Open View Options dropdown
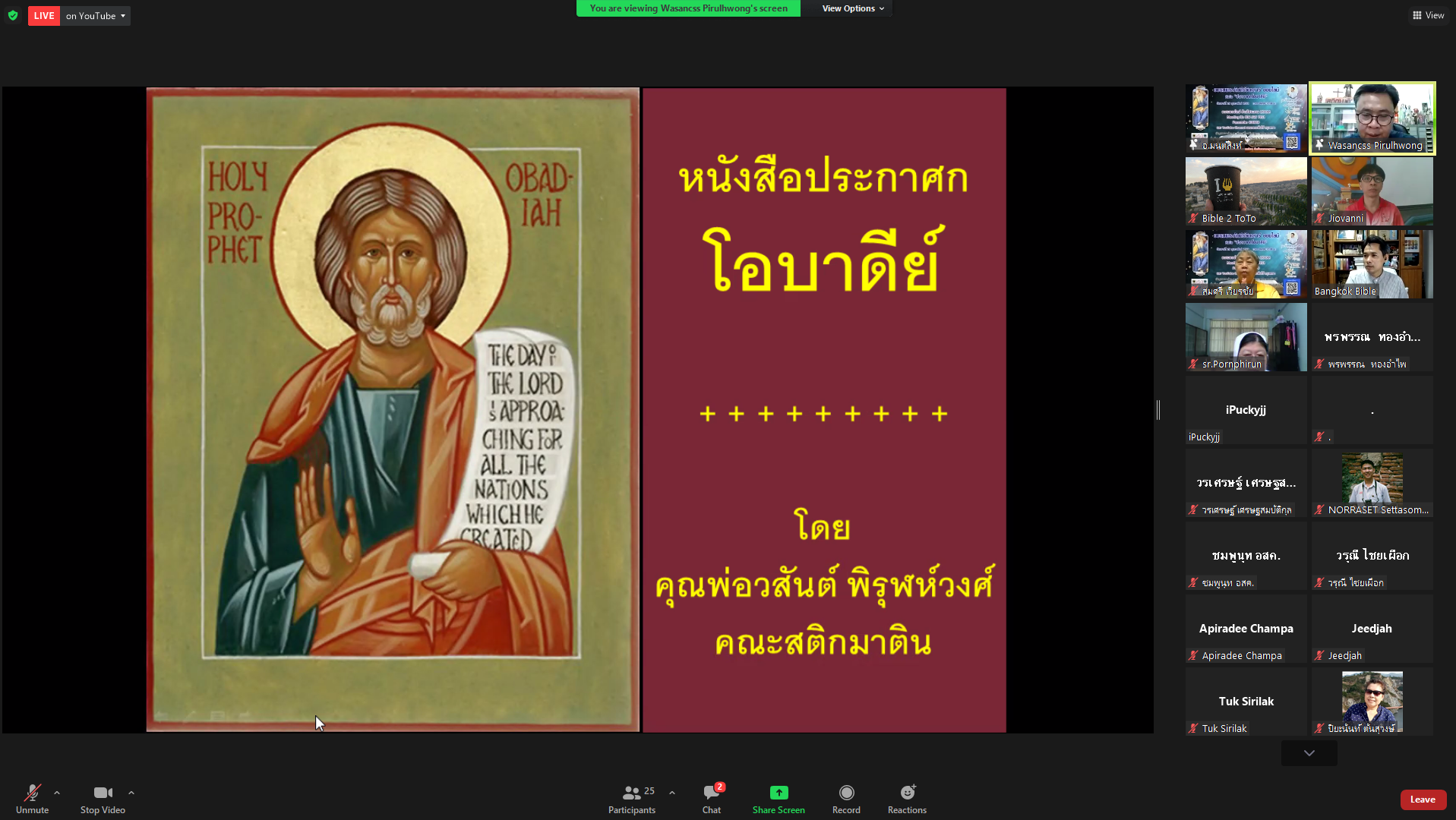 coord(852,8)
